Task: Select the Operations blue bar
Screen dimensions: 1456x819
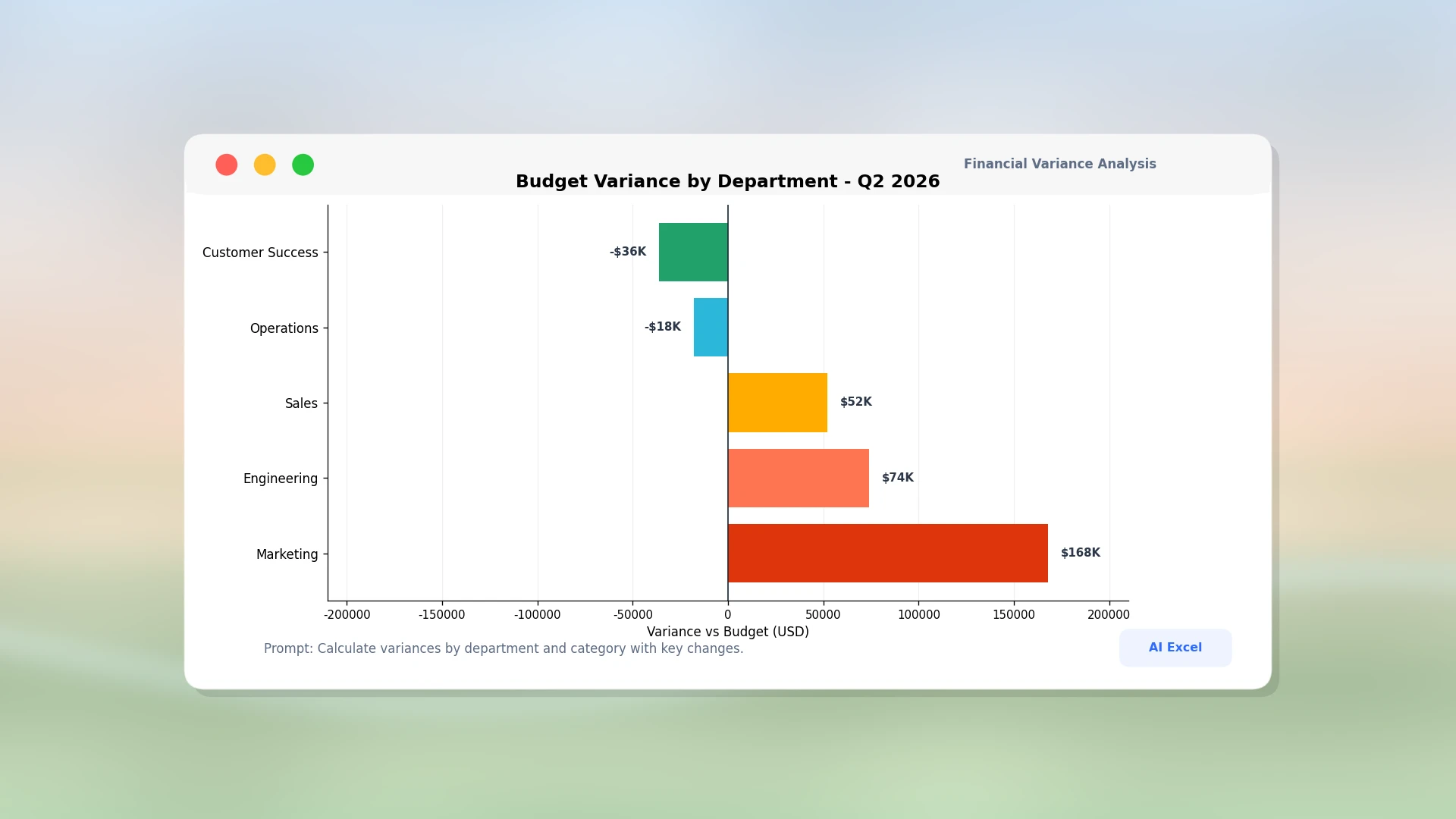Action: (x=711, y=328)
